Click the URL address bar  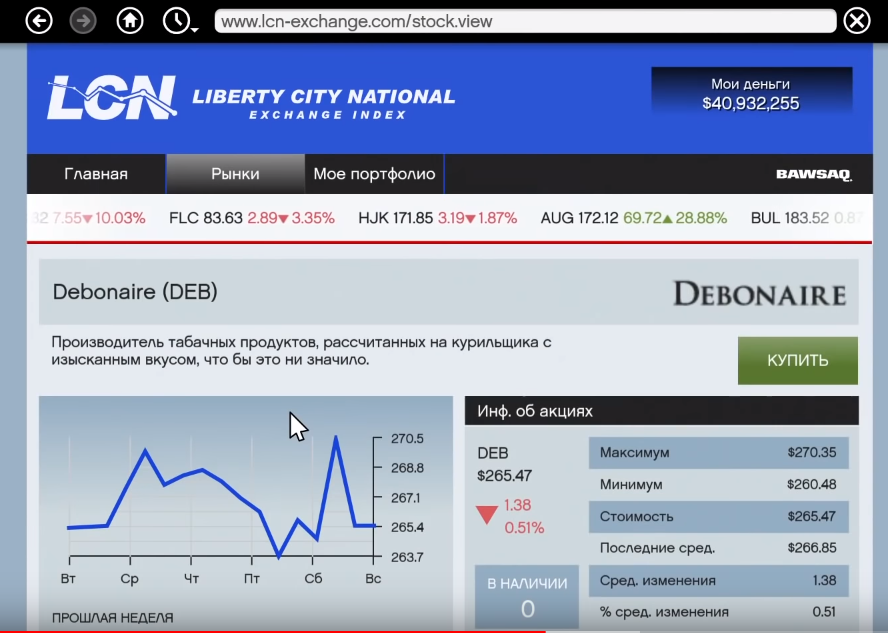coord(525,22)
